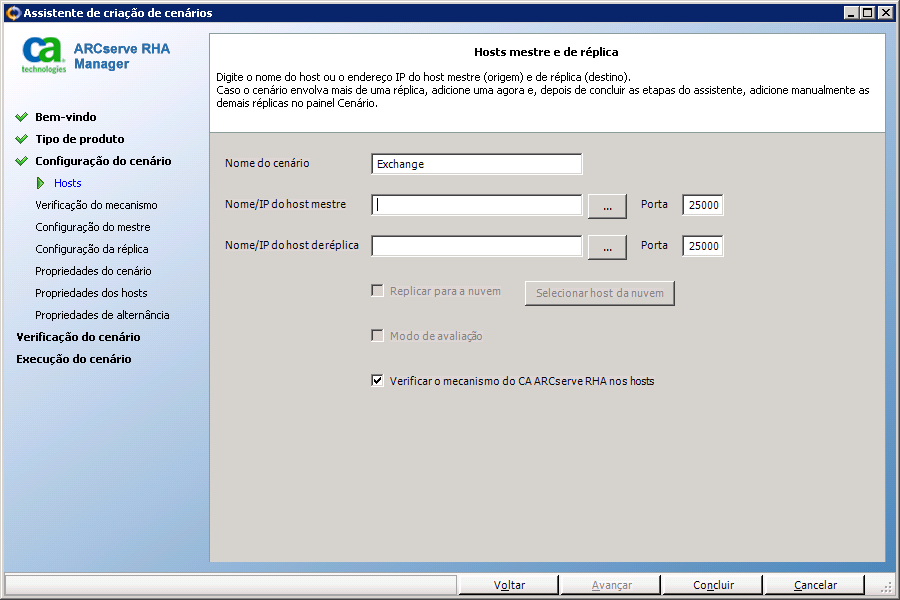The height and width of the screenshot is (600, 900).
Task: Click the CA technologies logo
Action: 44,56
